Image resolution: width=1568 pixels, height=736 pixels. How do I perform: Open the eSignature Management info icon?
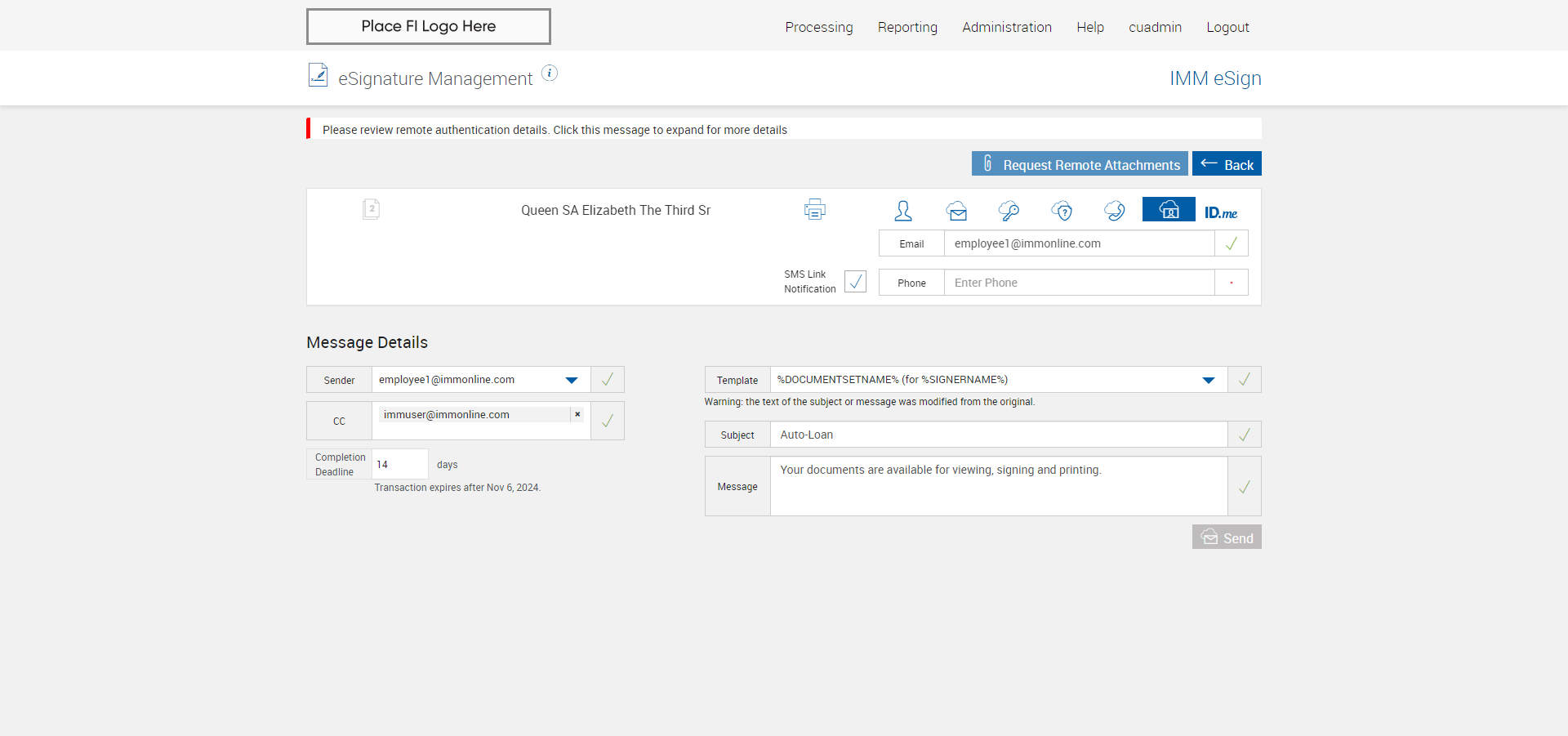pyautogui.click(x=550, y=74)
